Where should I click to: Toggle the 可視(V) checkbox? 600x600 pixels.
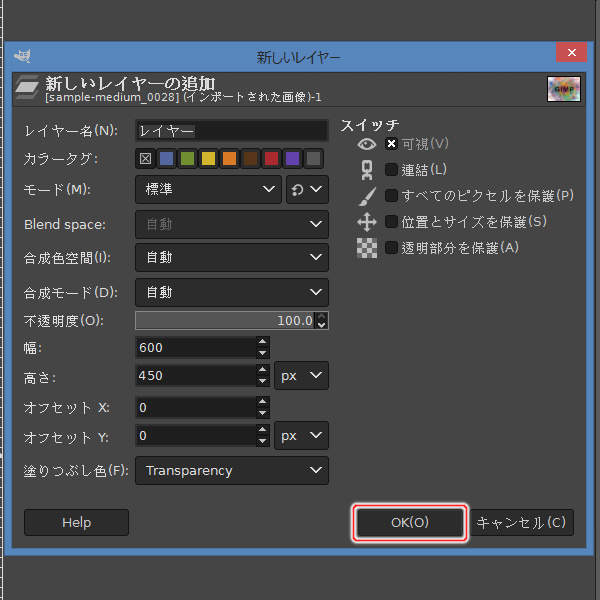pyautogui.click(x=391, y=144)
